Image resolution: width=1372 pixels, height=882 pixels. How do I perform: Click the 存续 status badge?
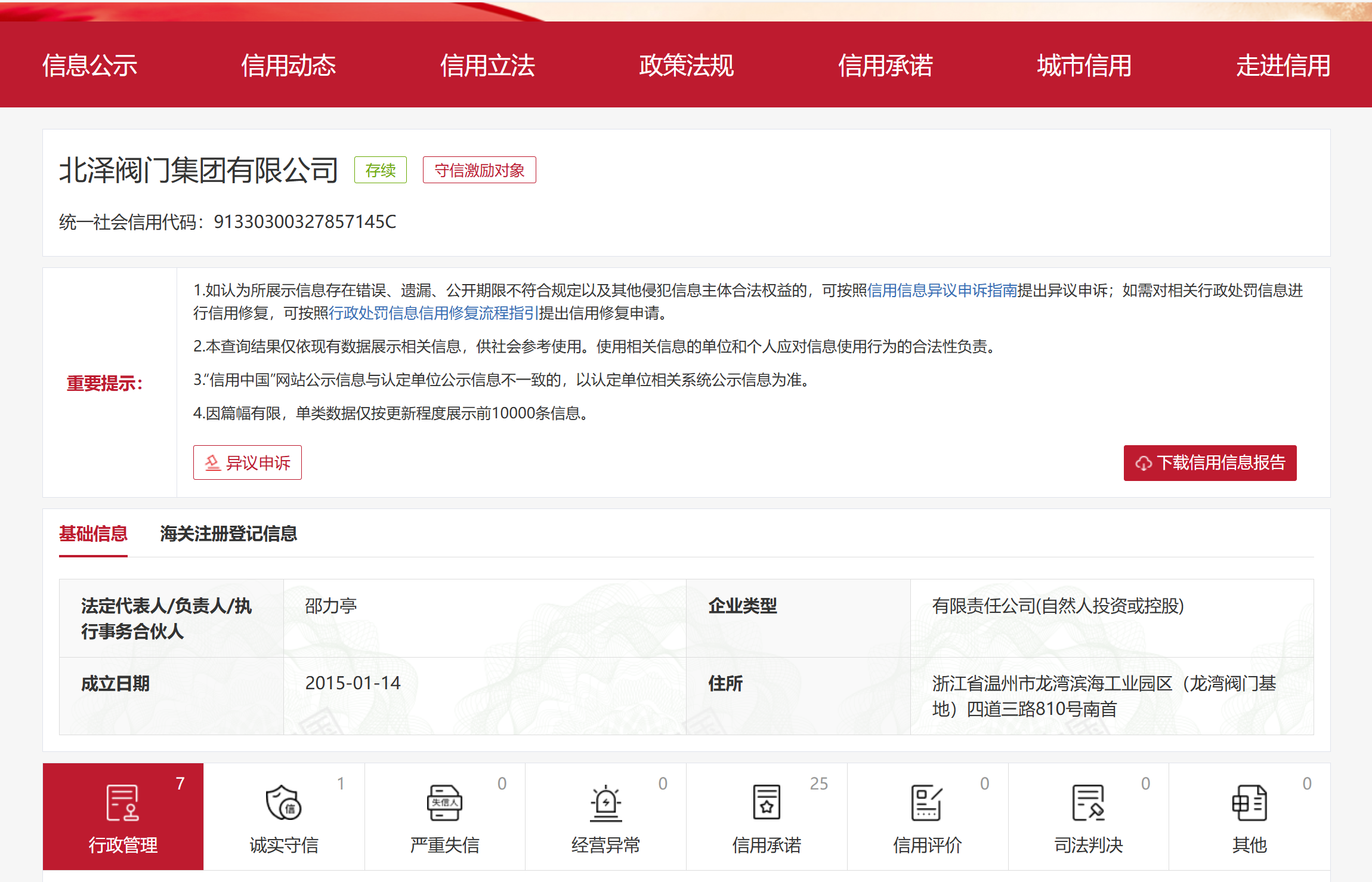point(380,171)
